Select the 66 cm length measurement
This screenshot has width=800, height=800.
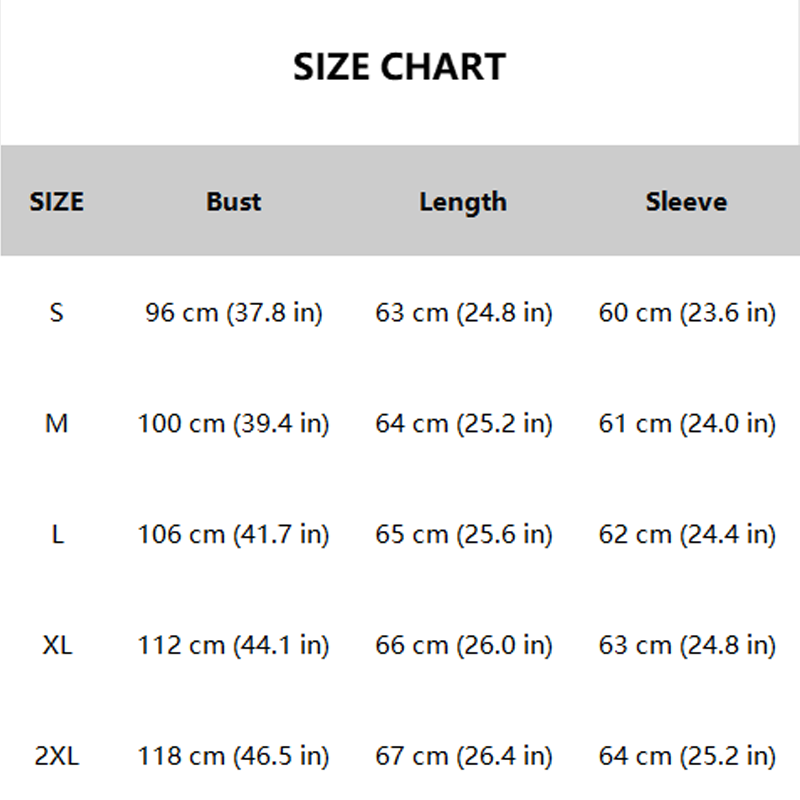[x=464, y=645]
